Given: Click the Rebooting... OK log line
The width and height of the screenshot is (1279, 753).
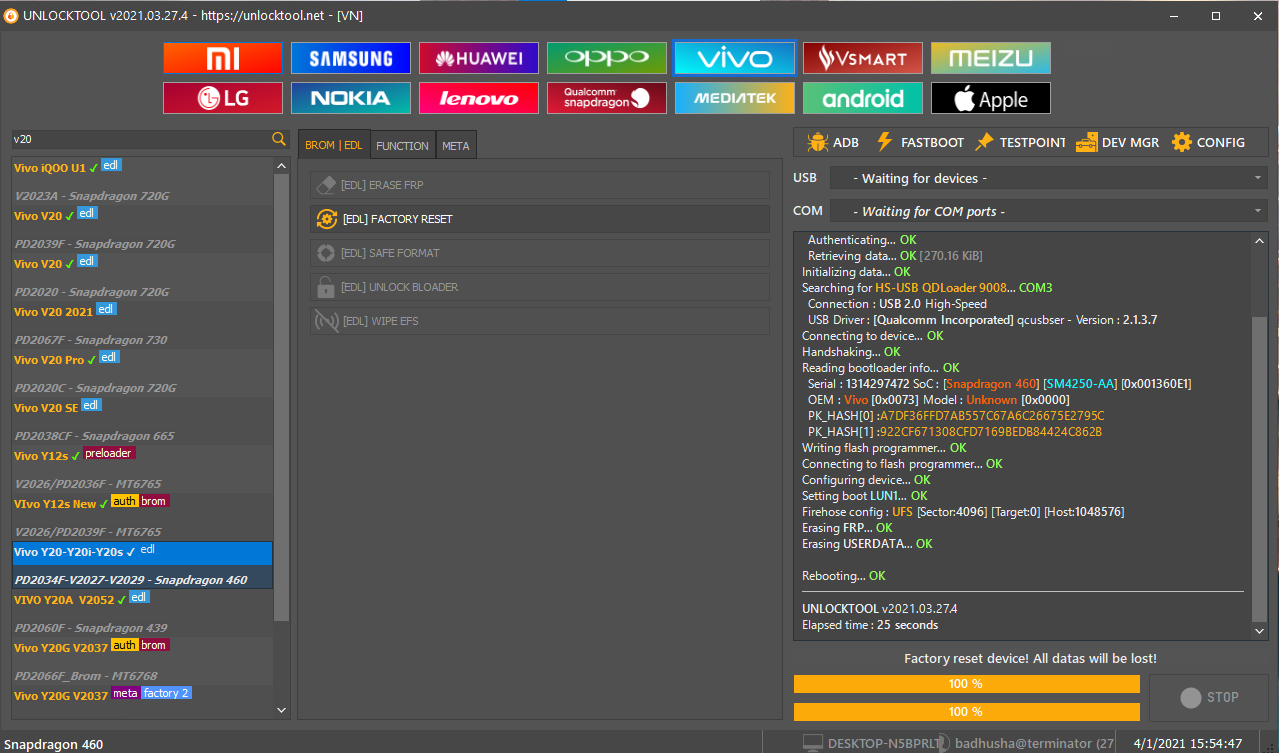Looking at the screenshot, I should [843, 576].
